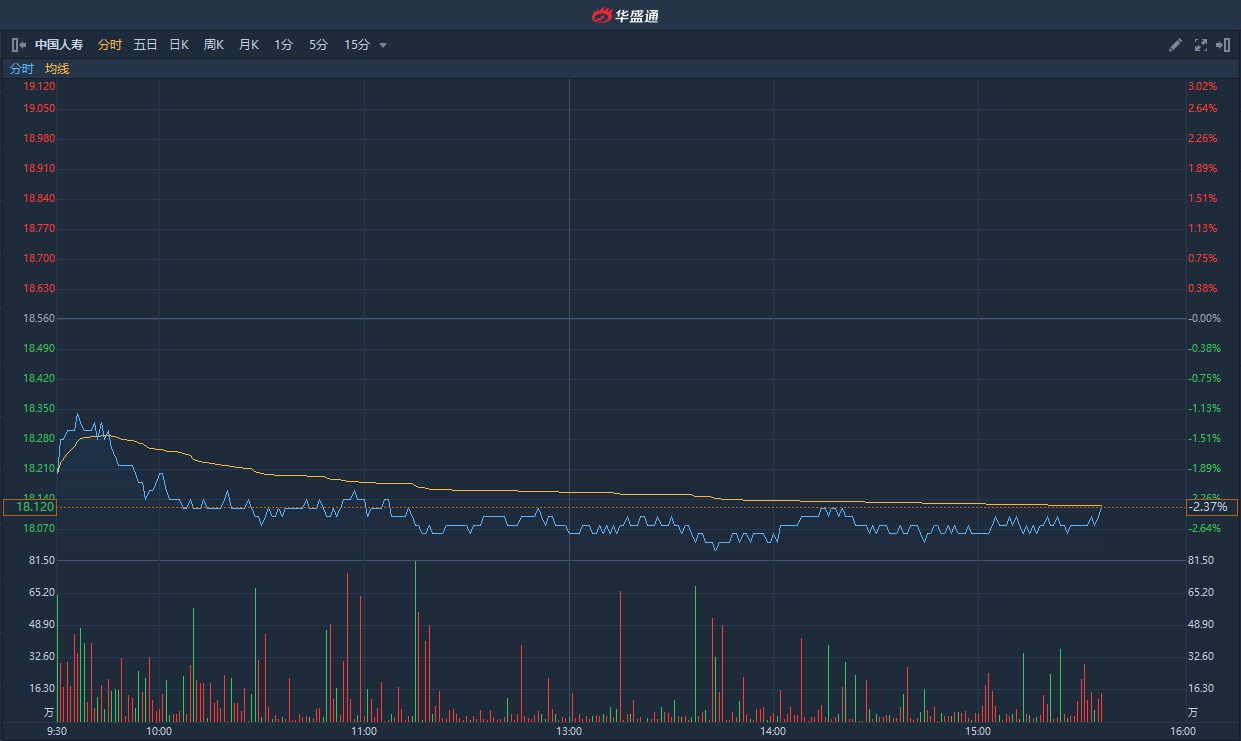The image size is (1241, 741).
Task: Select the active 分时 intraday tab
Action: pyautogui.click(x=110, y=45)
